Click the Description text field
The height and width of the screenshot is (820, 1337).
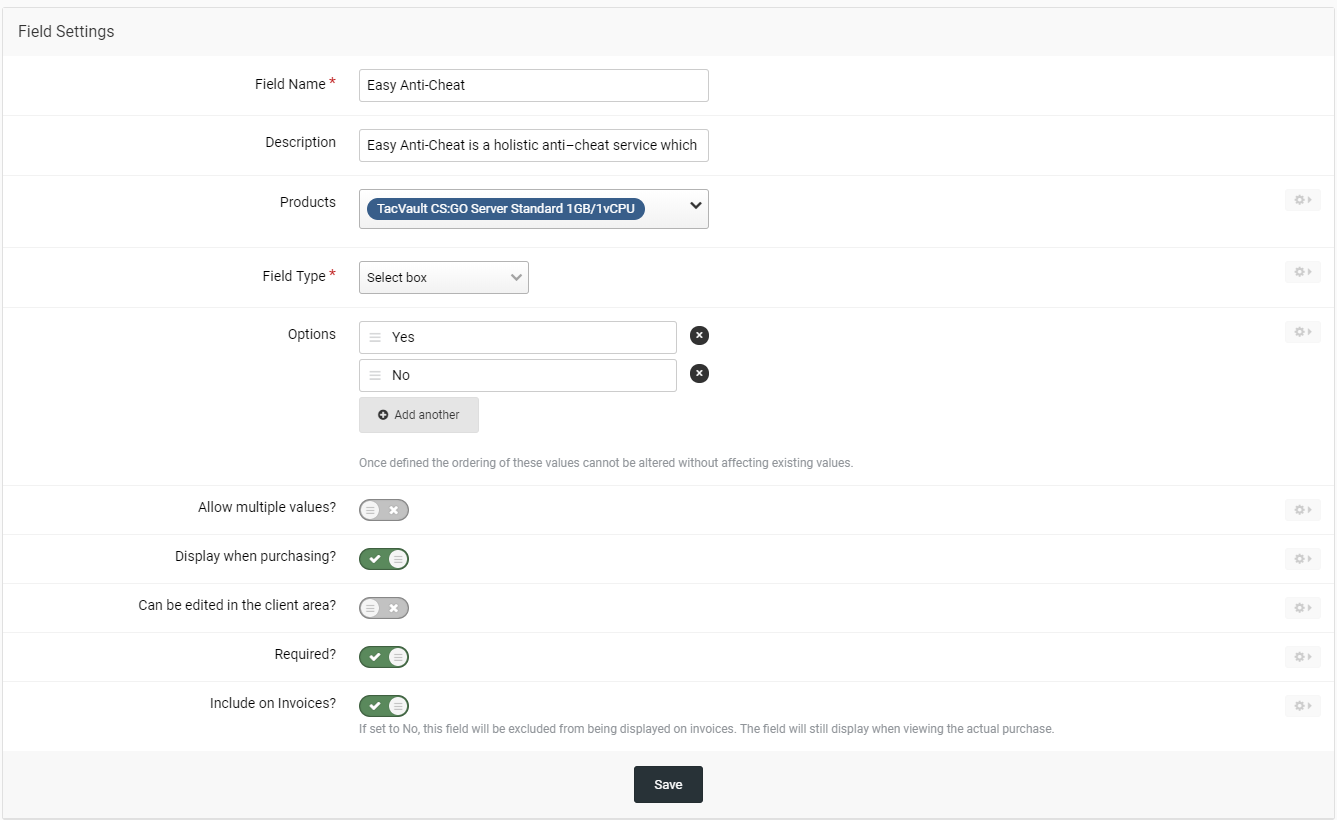click(x=533, y=145)
